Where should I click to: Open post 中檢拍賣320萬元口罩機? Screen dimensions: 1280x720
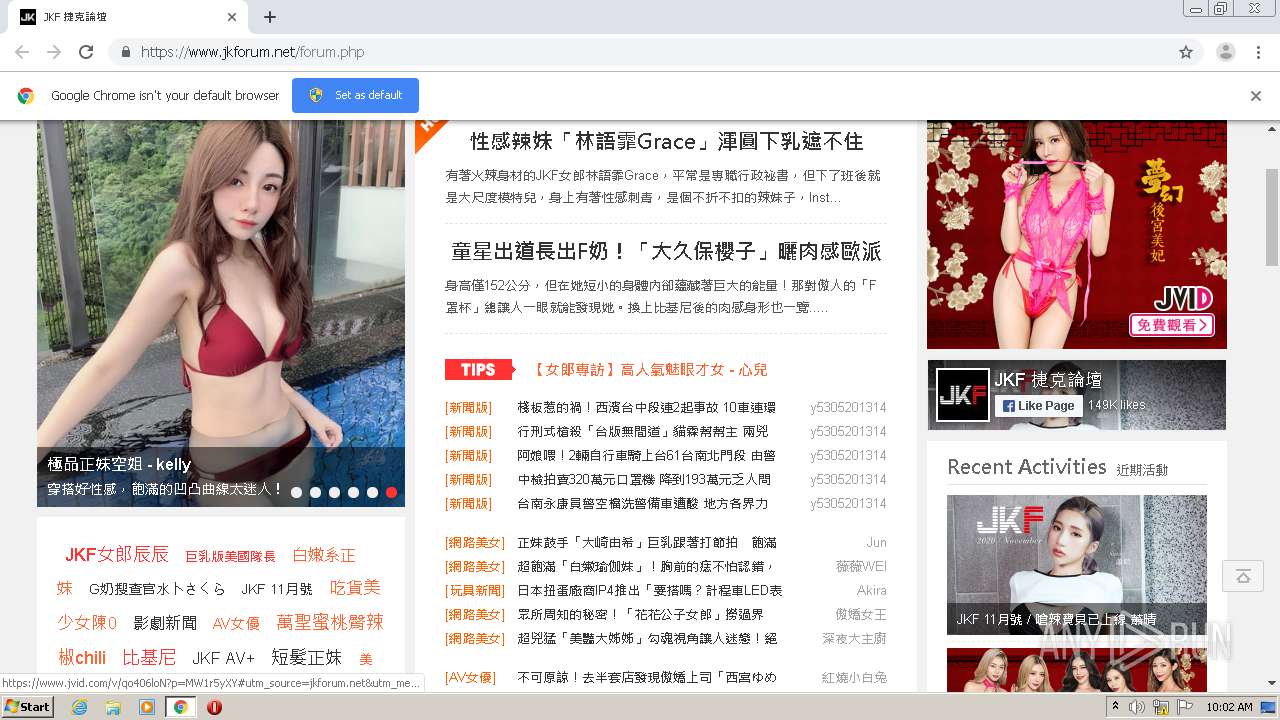(644, 480)
